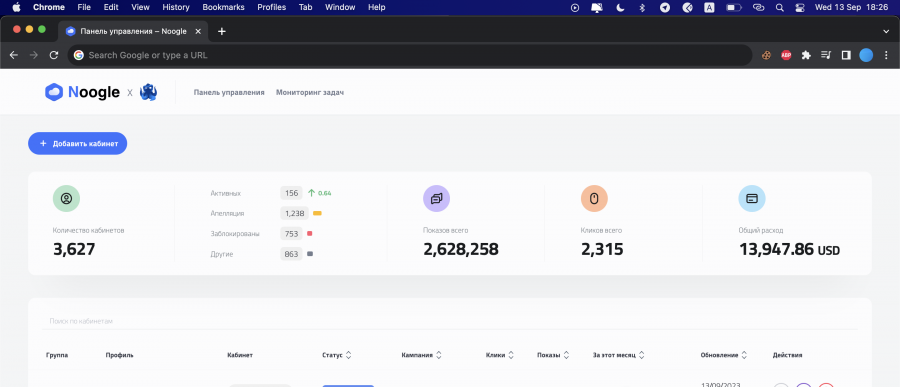This screenshot has width=900, height=387.
Task: Open macOS Spotlight search
Action: pyautogui.click(x=779, y=7)
